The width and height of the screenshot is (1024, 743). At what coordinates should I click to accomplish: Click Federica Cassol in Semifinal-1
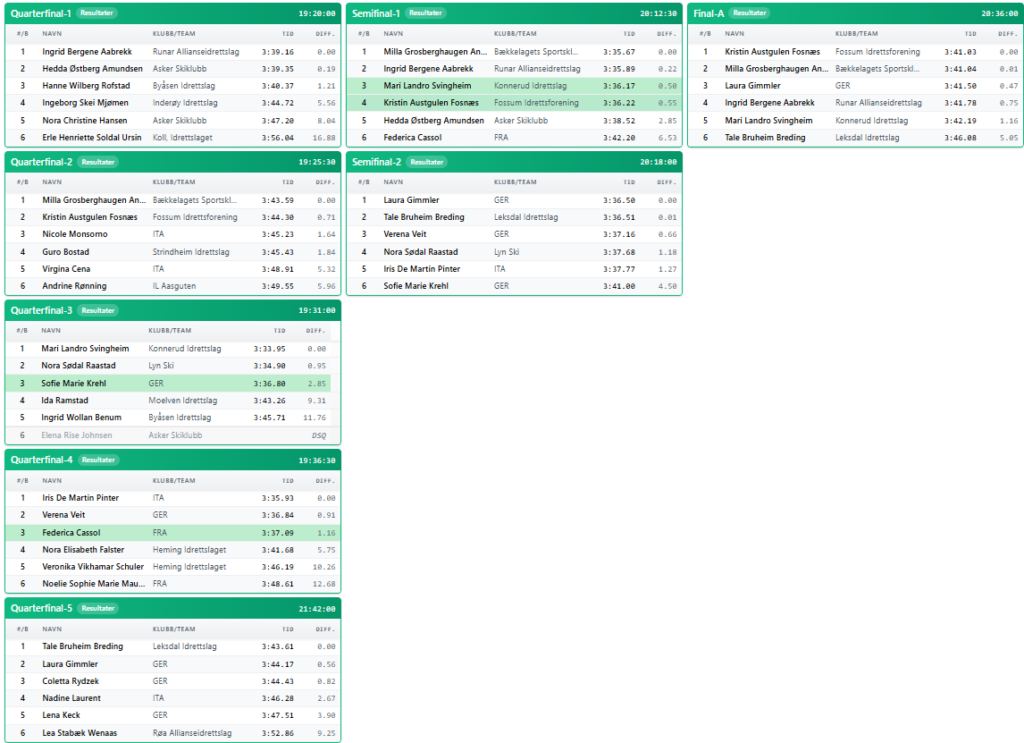(412, 137)
